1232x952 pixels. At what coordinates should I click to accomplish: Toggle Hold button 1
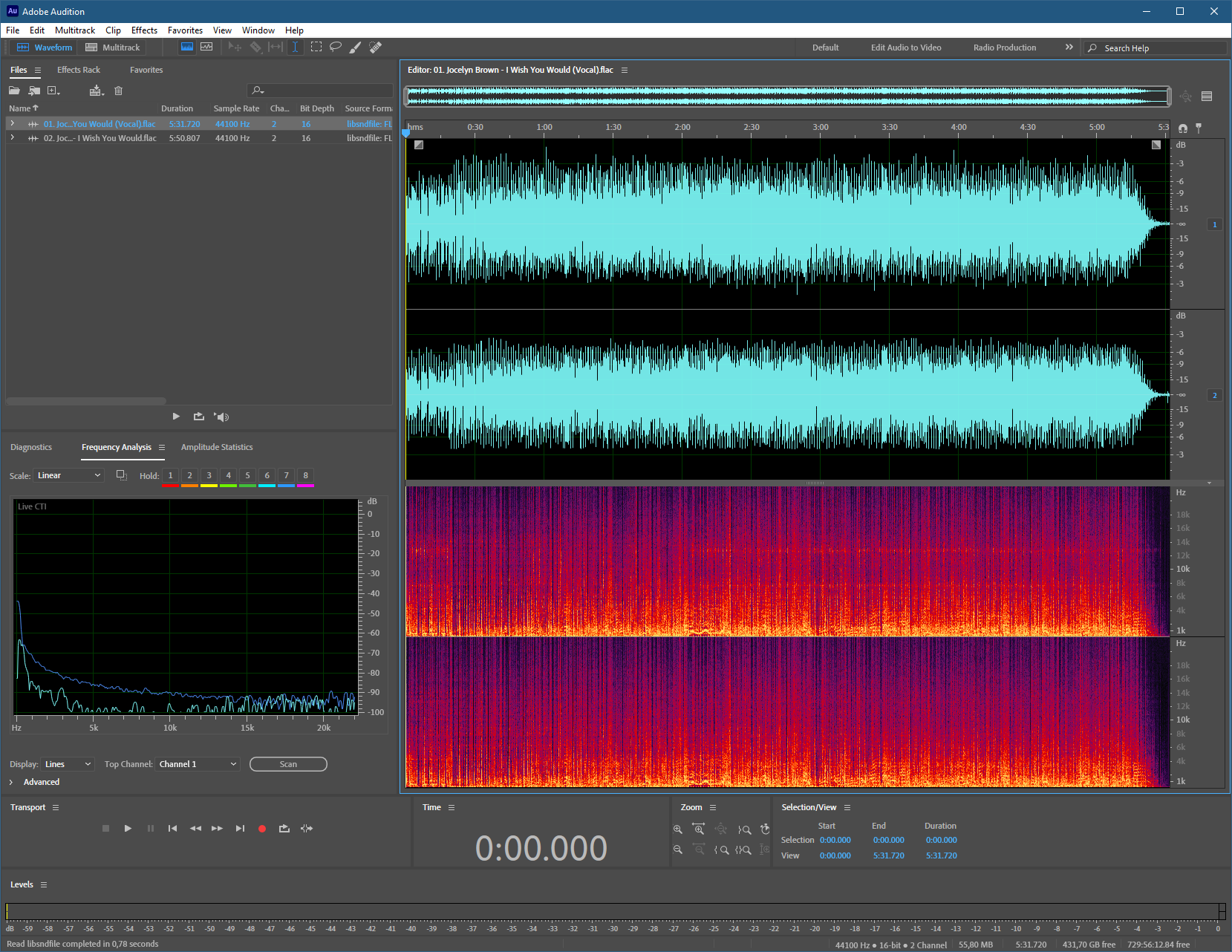pos(170,476)
